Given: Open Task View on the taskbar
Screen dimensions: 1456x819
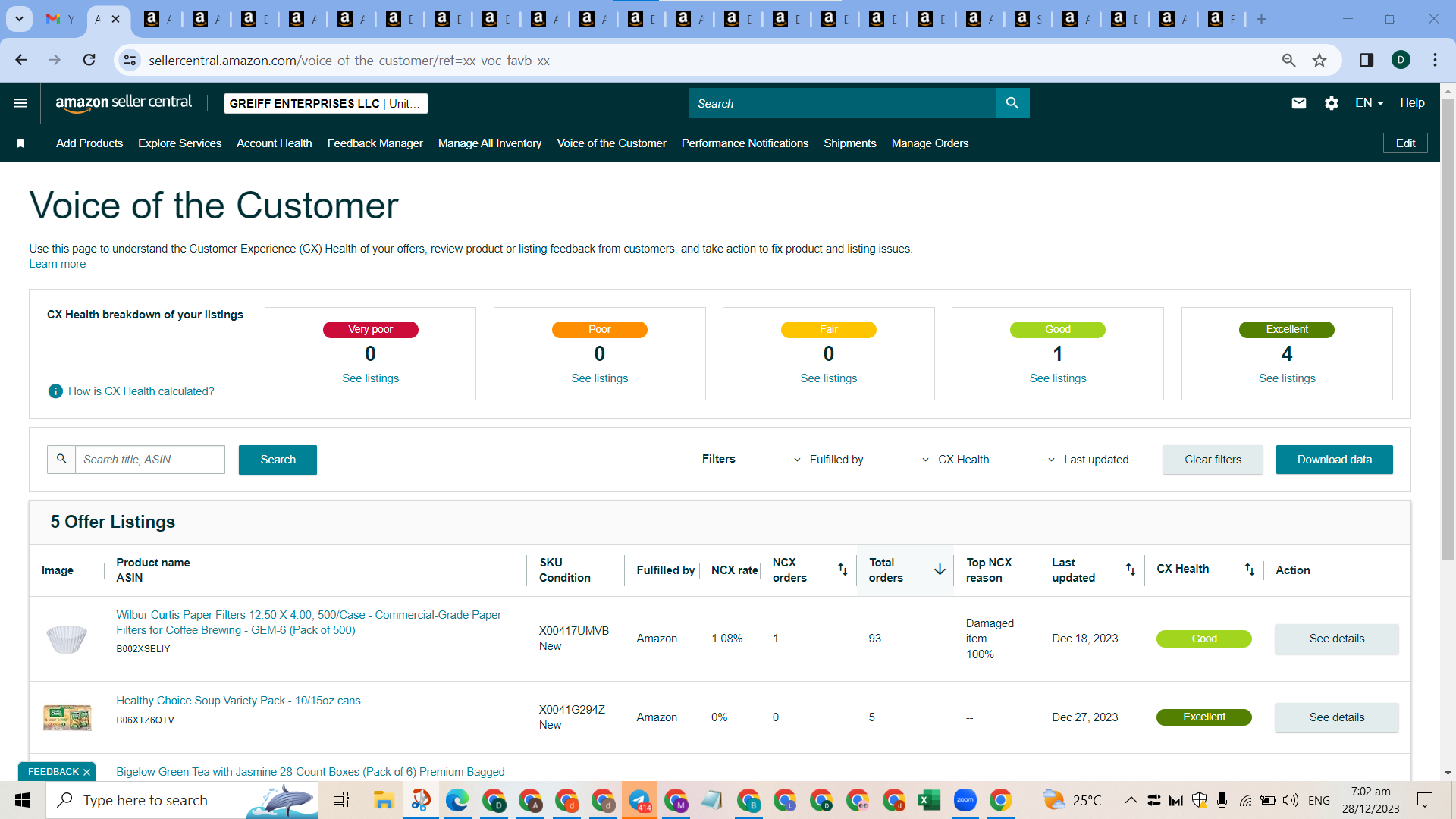Looking at the screenshot, I should [341, 800].
